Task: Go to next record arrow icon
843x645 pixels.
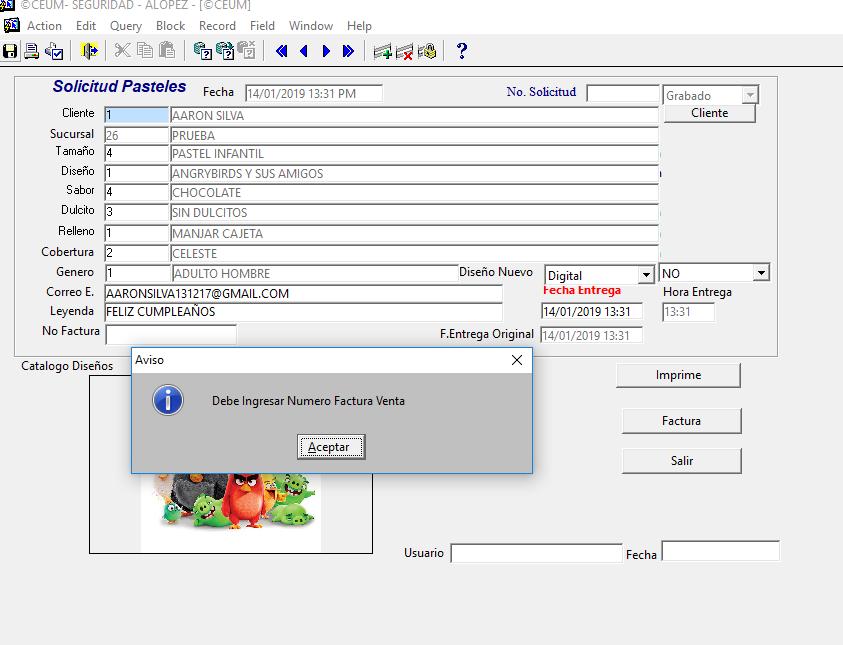Action: point(326,51)
